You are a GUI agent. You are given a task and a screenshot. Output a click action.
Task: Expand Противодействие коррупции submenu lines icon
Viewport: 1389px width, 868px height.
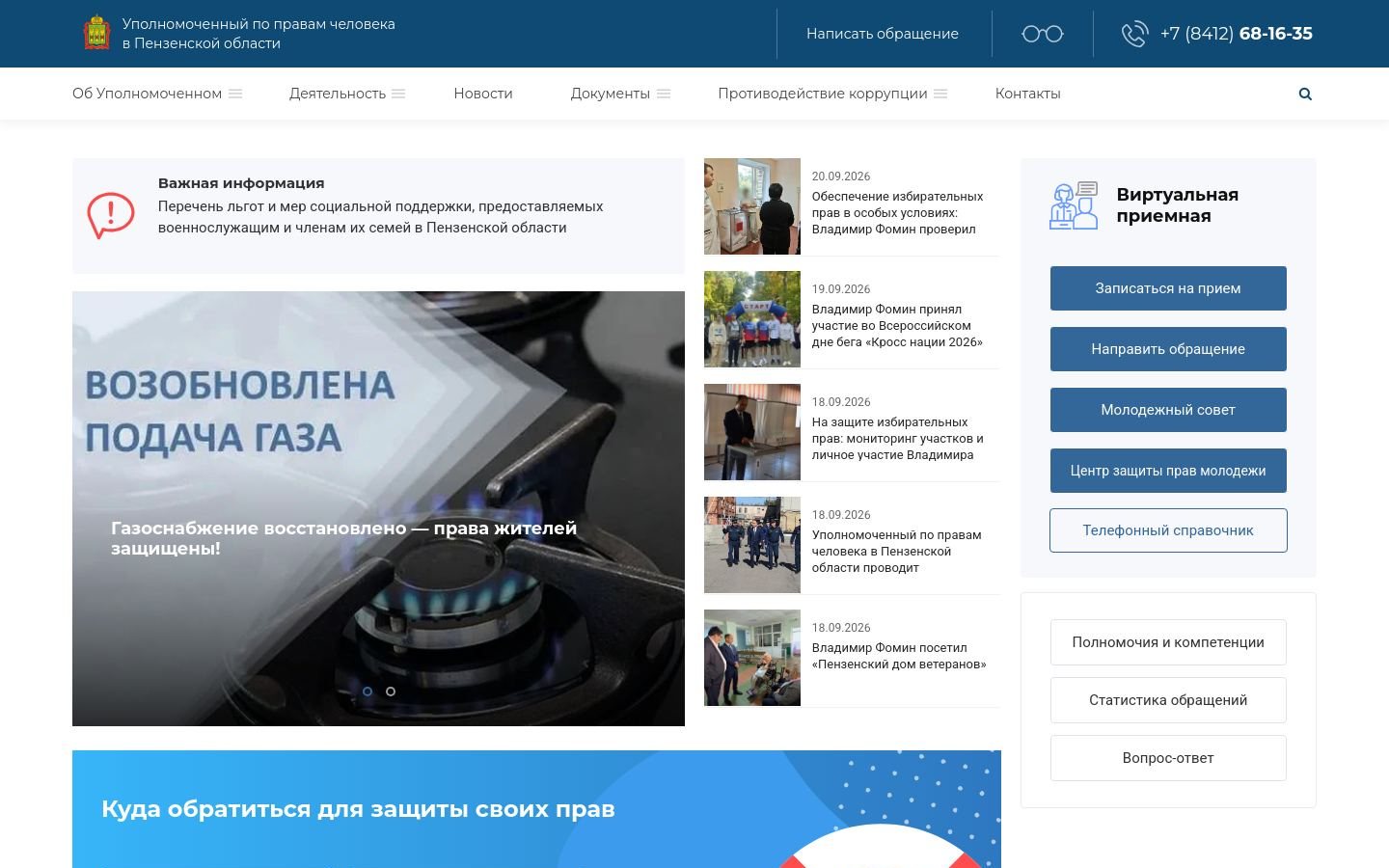pyautogui.click(x=940, y=94)
